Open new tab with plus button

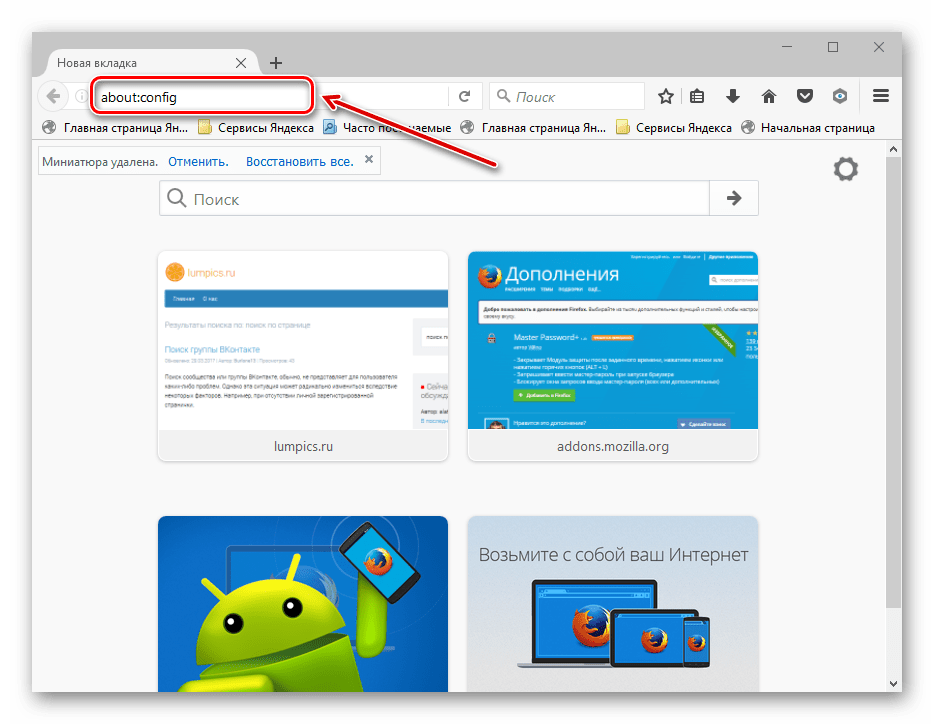pos(276,63)
